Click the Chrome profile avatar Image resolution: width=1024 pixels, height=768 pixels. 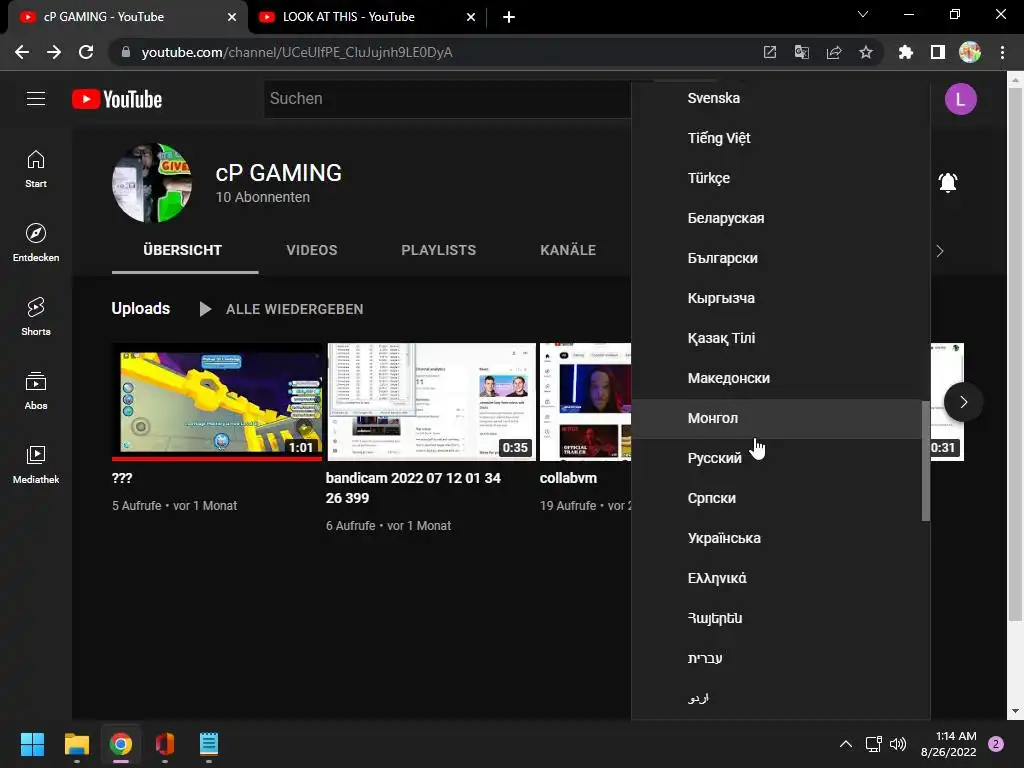pyautogui.click(x=970, y=52)
